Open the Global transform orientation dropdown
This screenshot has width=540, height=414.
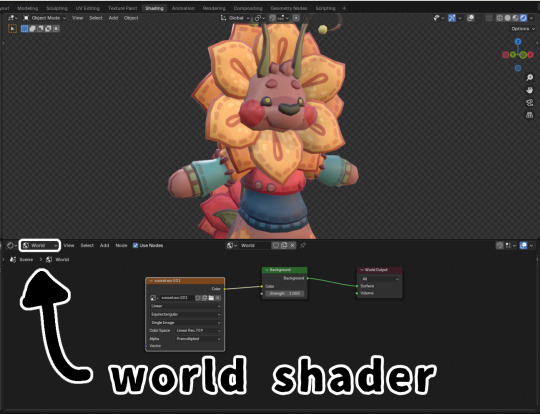[235, 18]
